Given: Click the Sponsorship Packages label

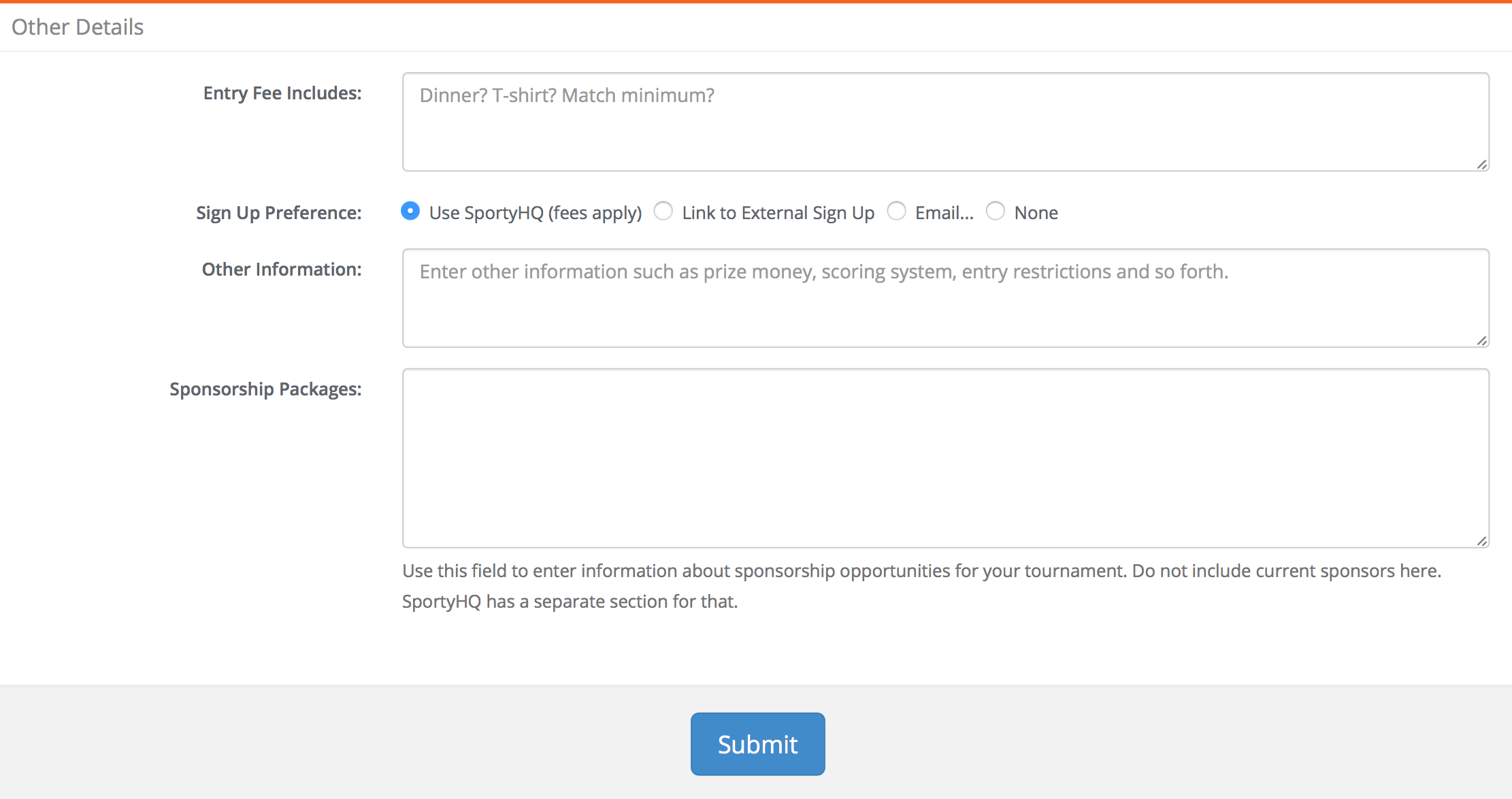Looking at the screenshot, I should pos(265,389).
